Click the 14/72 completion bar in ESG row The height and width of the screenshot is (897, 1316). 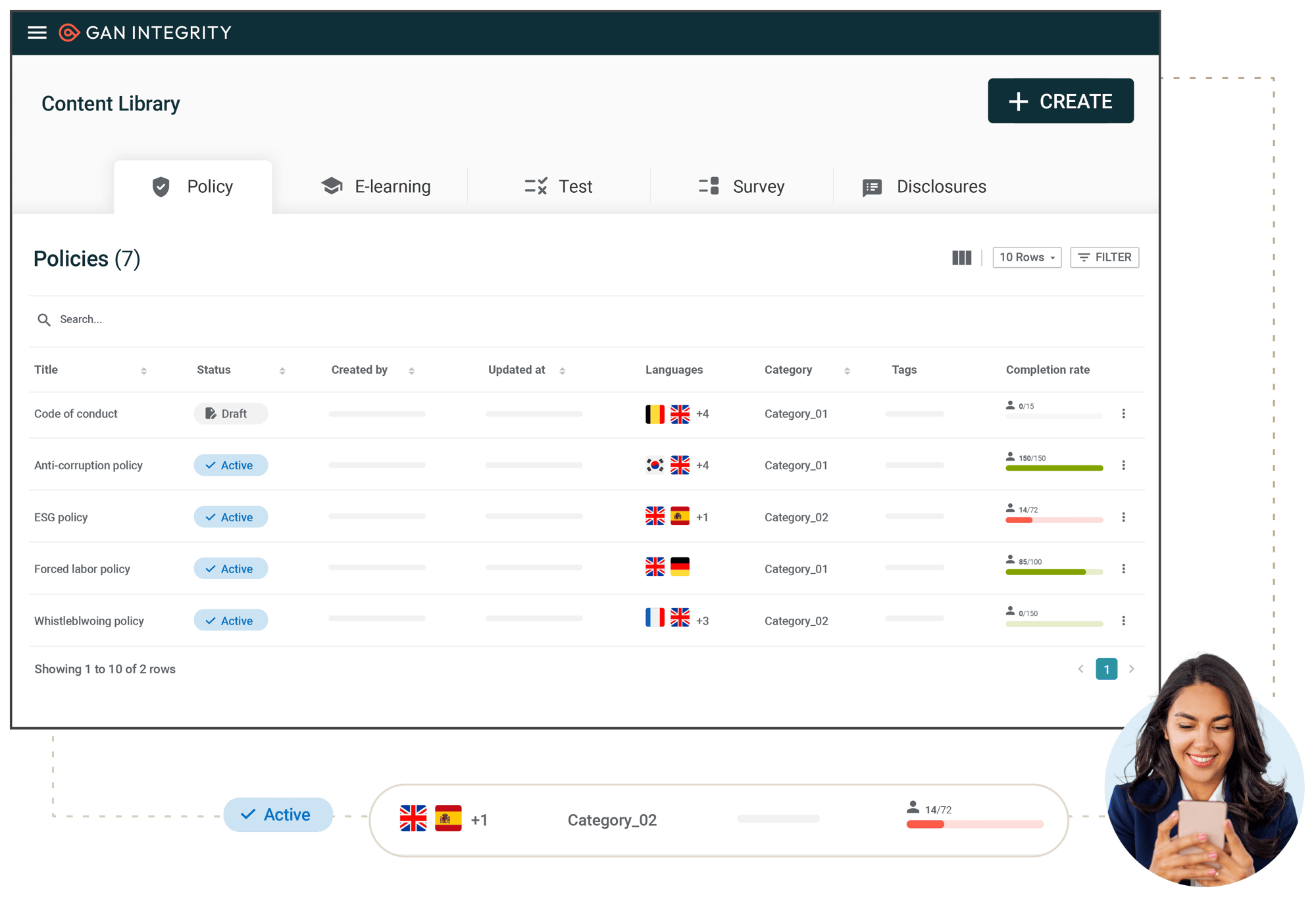click(x=1054, y=520)
